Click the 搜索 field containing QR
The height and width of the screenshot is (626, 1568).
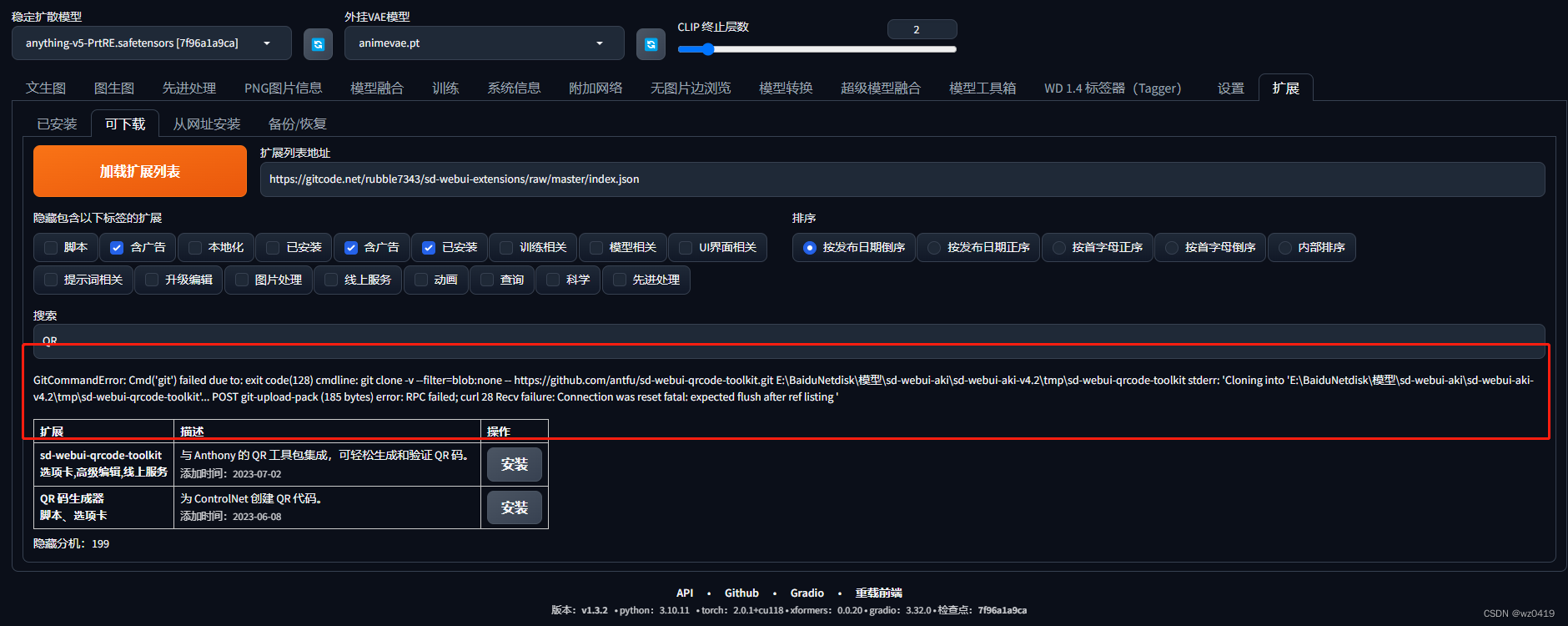(x=789, y=341)
